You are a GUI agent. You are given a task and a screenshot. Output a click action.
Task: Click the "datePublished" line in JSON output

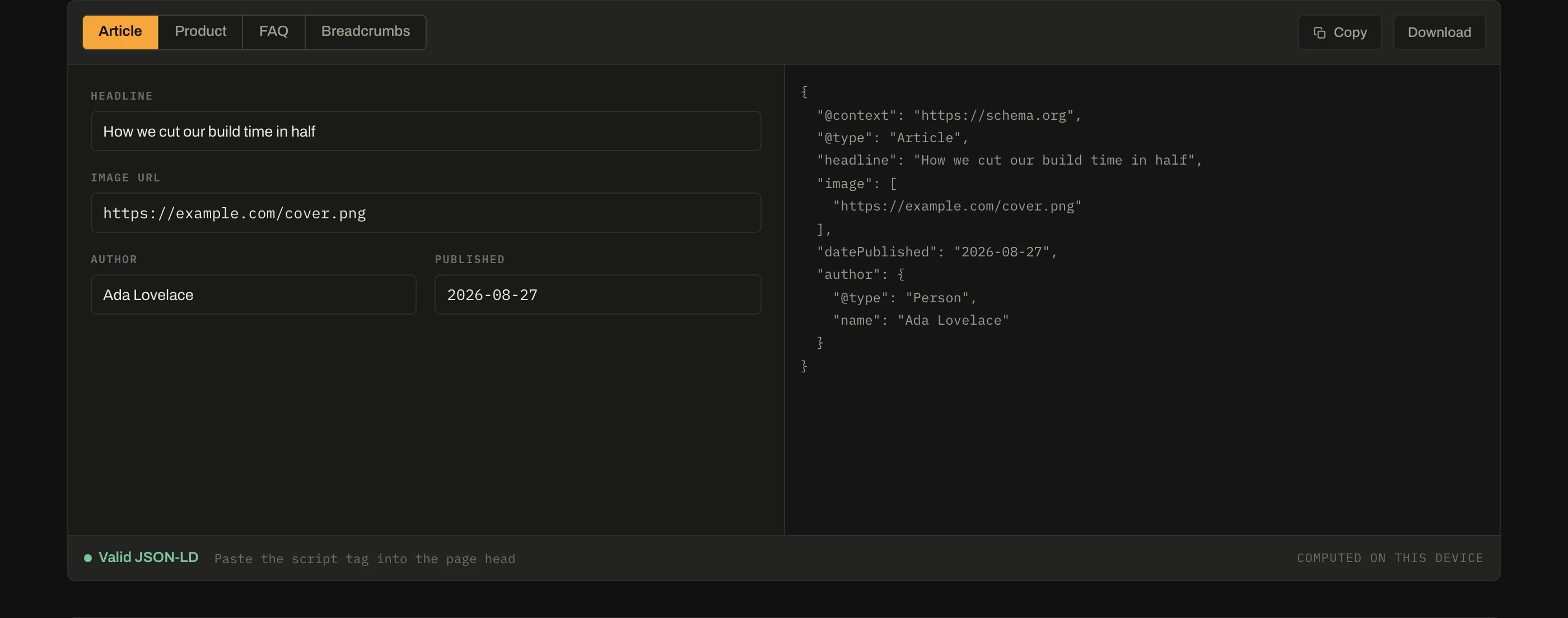click(937, 252)
